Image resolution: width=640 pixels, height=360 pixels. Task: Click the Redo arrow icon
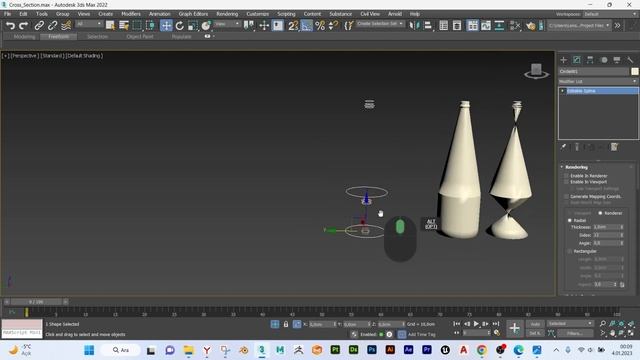click(24, 26)
